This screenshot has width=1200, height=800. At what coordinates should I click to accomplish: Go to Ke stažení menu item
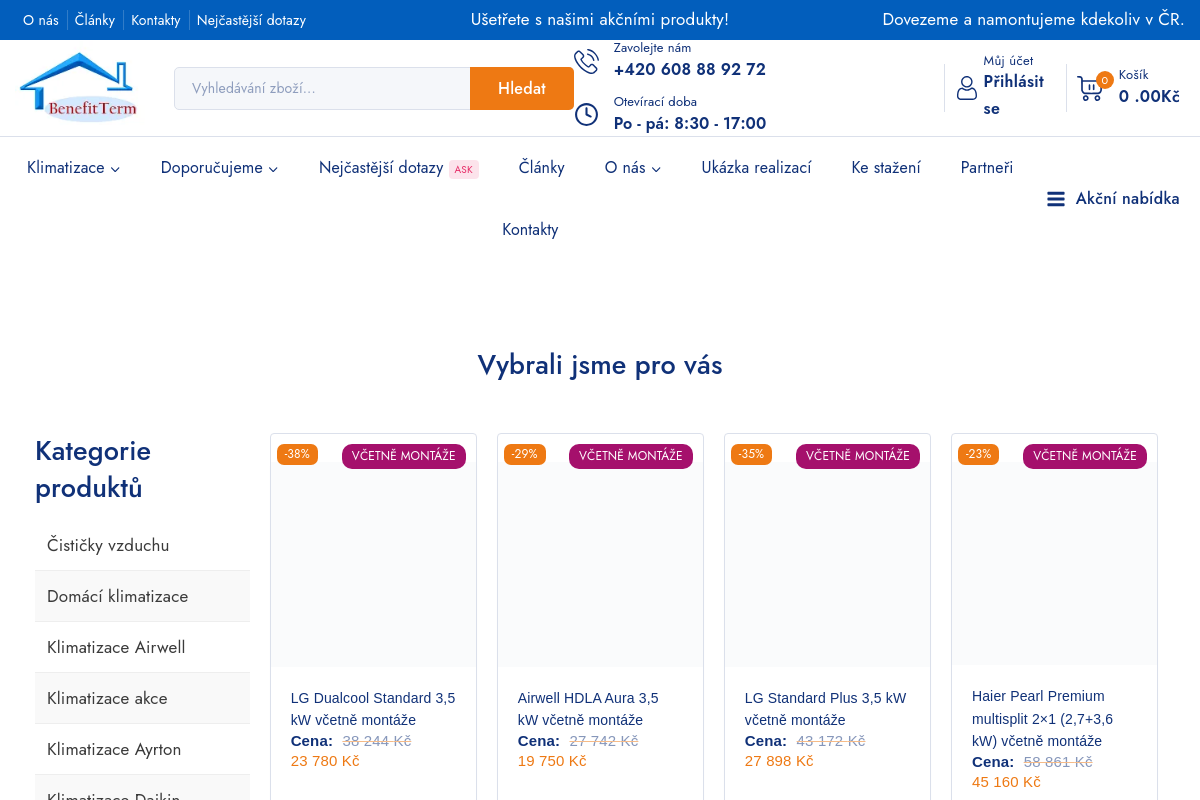(x=886, y=168)
